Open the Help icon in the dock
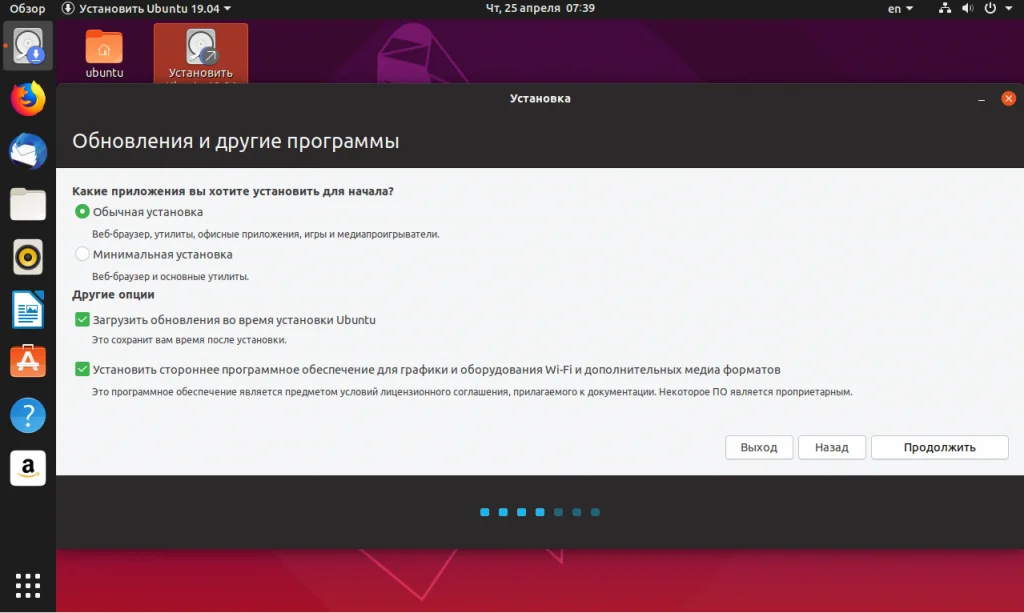The image size is (1024, 613). (x=27, y=415)
